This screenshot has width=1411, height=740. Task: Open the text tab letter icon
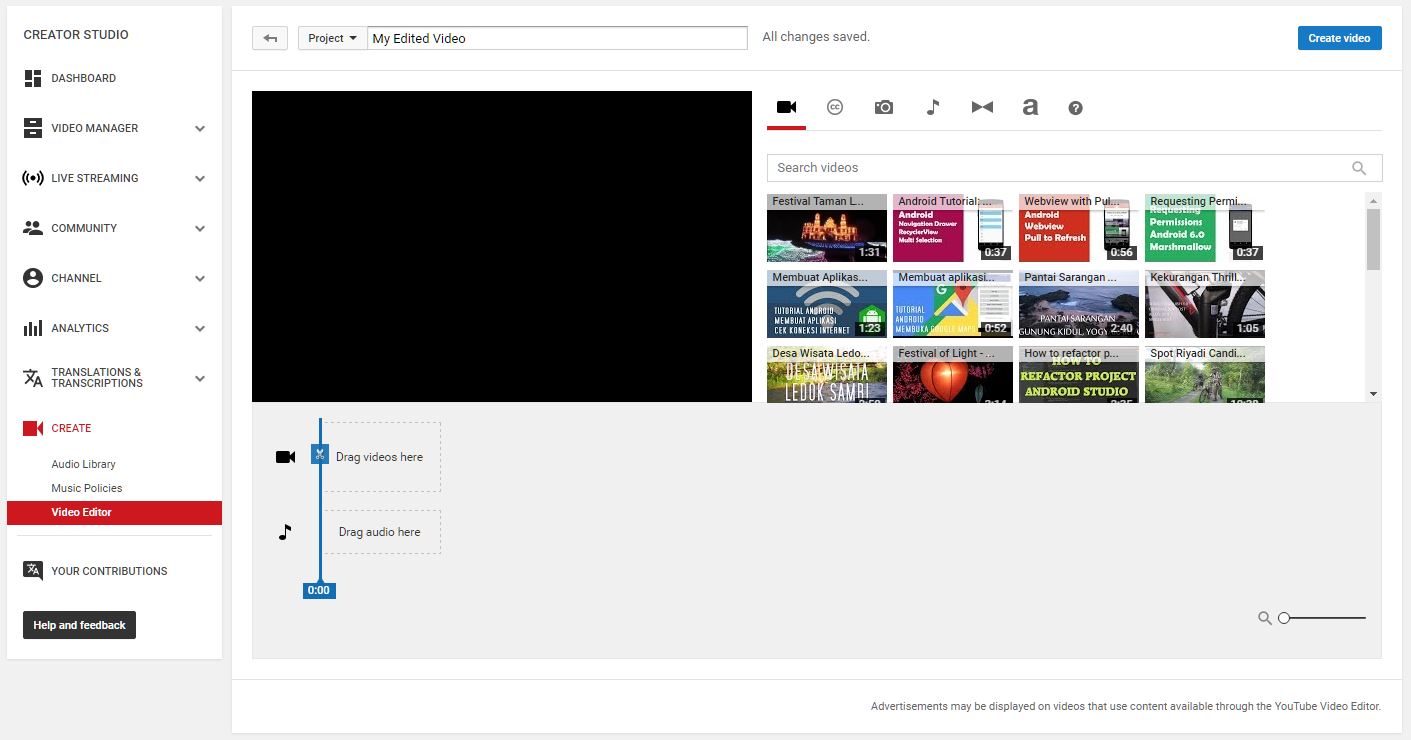[x=1029, y=107]
